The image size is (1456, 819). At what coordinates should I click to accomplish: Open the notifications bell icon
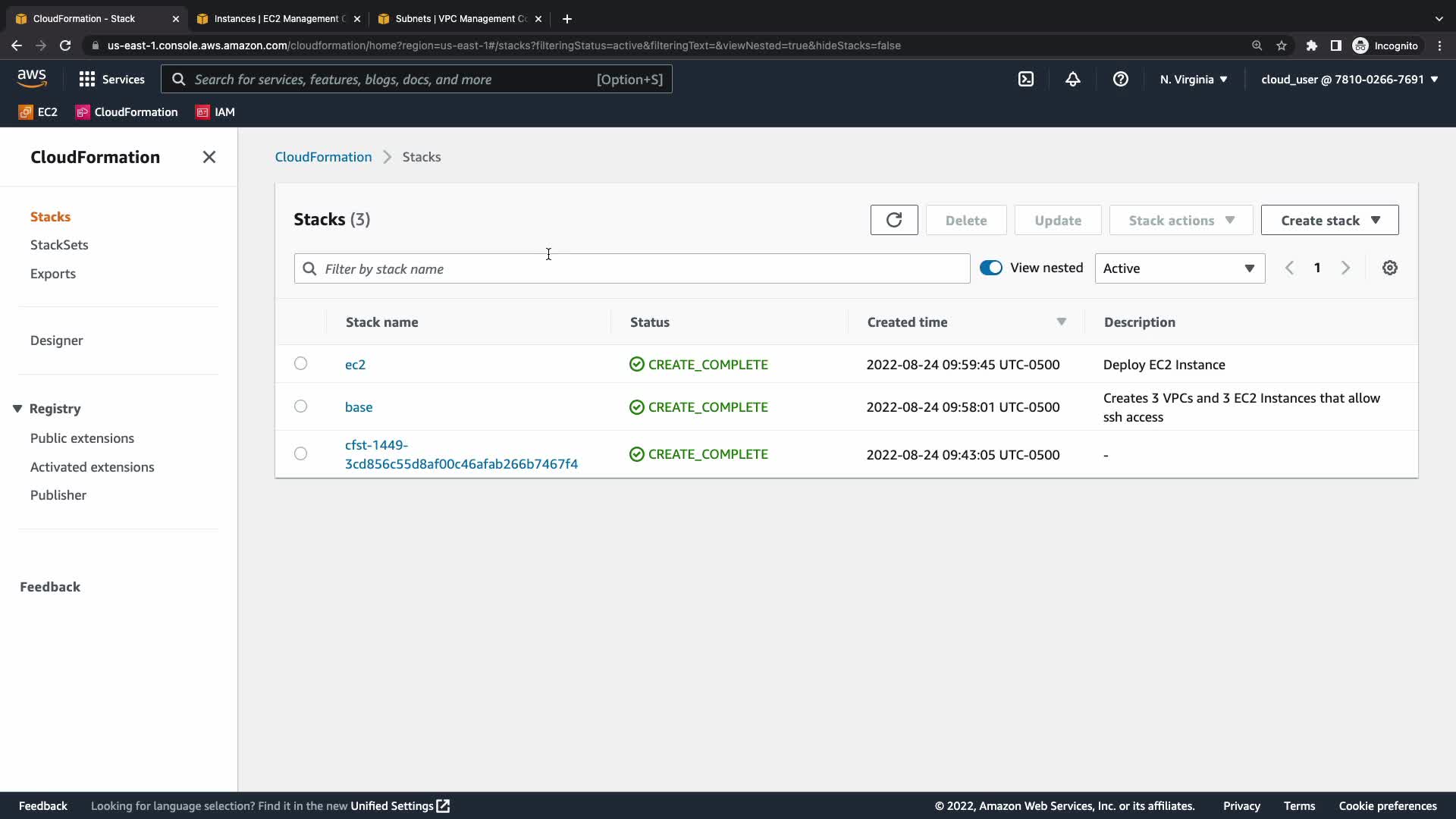1072,79
